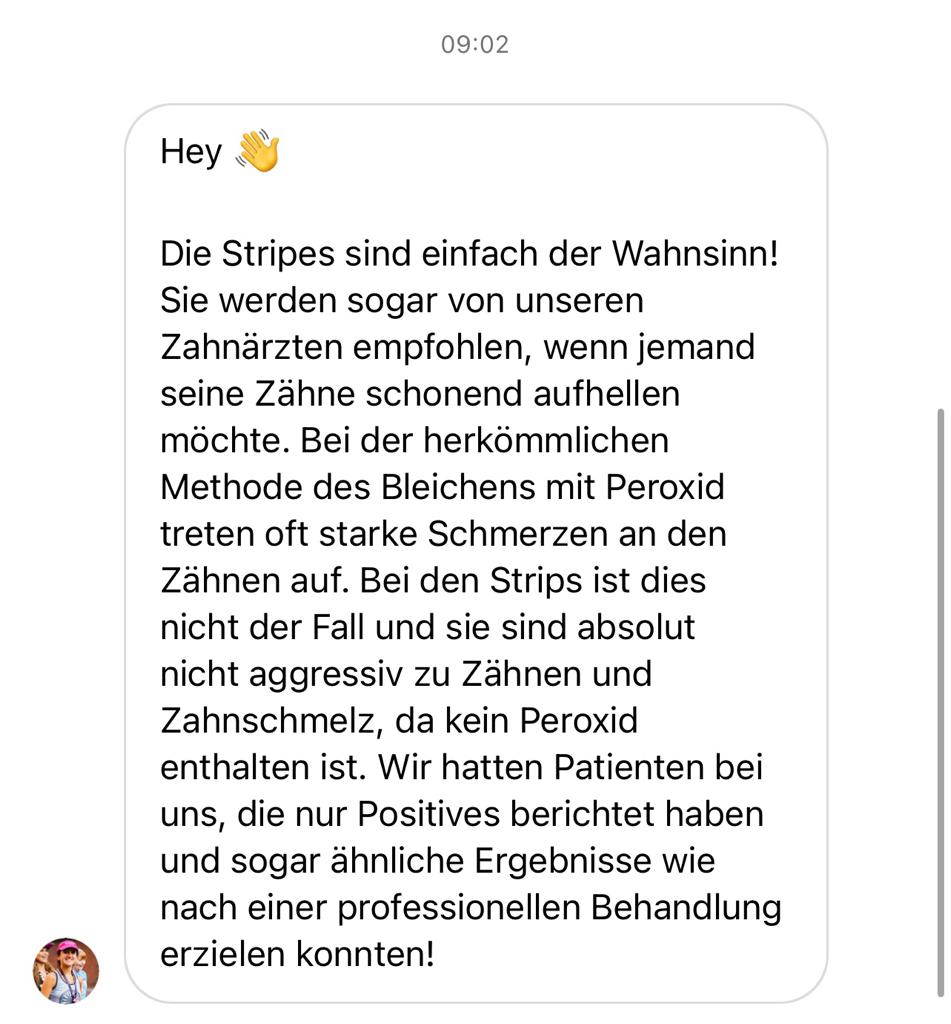Open the sender's profile picture avatar
The height and width of the screenshot is (1024, 951).
66,970
